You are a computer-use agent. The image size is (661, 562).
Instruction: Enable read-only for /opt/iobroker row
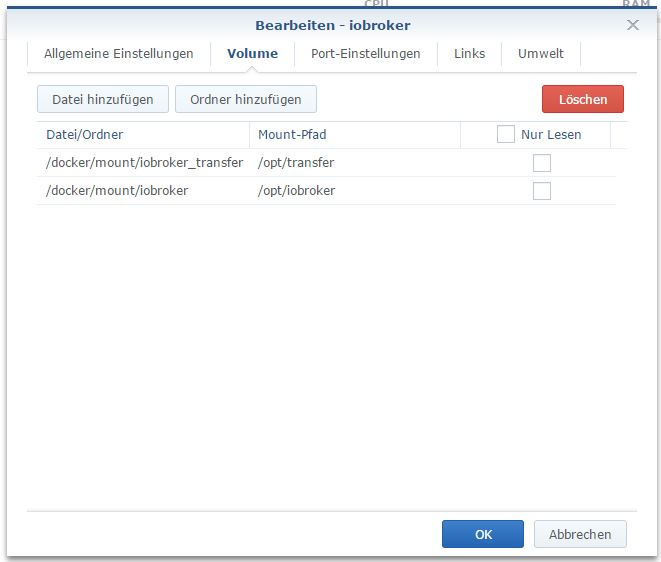point(542,191)
